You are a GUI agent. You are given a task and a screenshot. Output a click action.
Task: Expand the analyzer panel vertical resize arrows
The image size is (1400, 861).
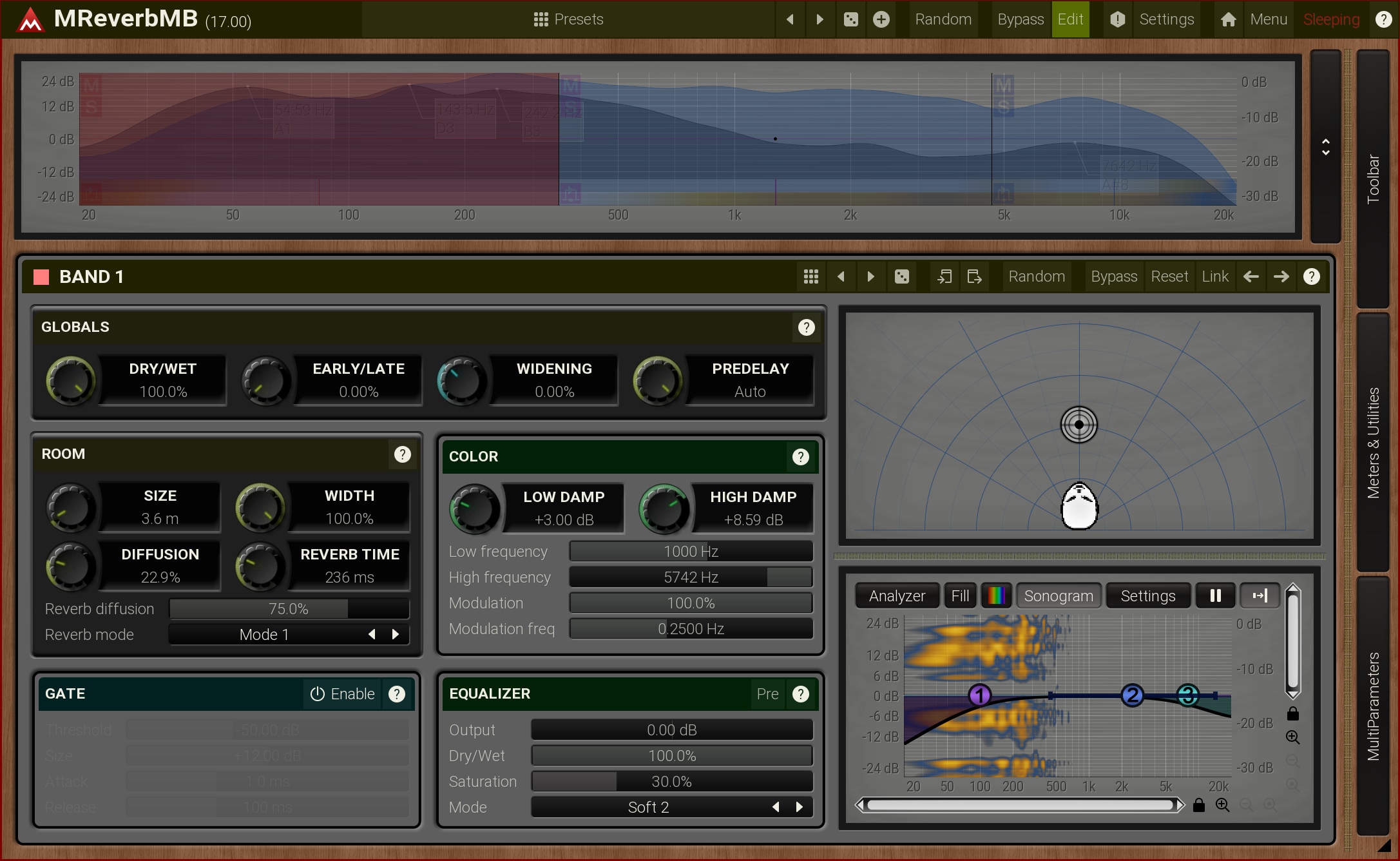click(1325, 147)
